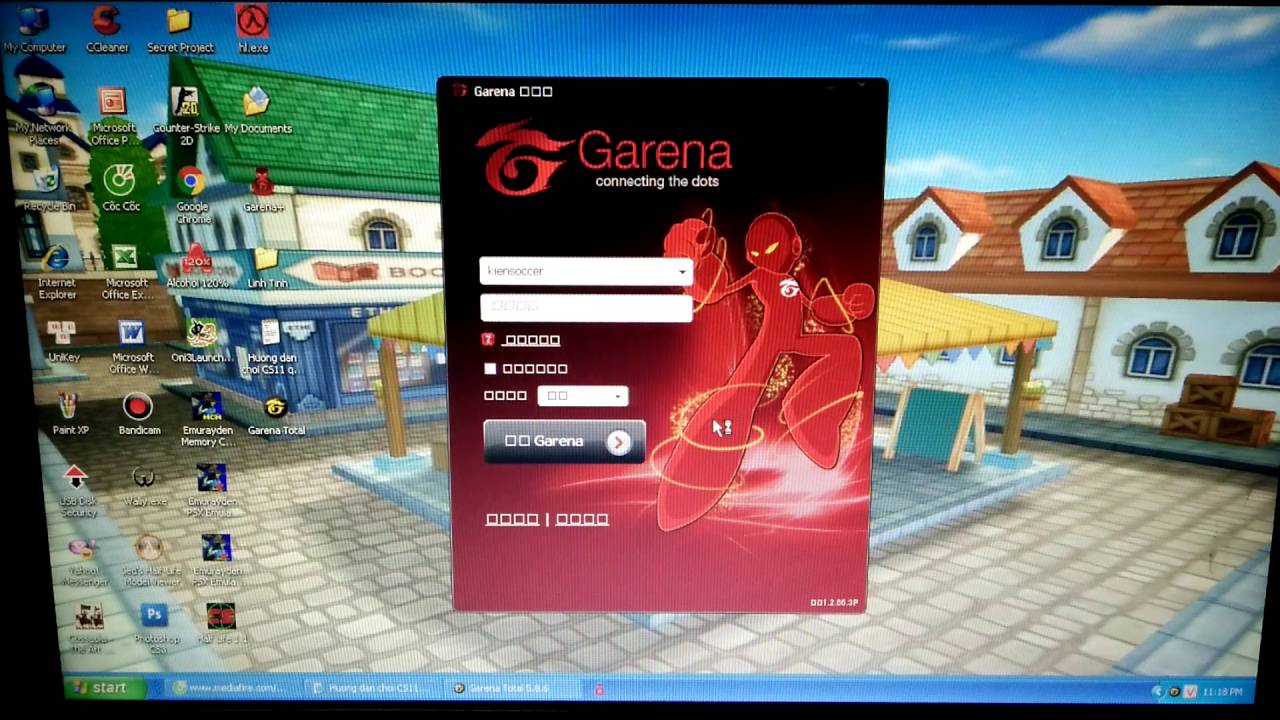The width and height of the screenshot is (1280, 720).
Task: Launch Alcohol 120% from desktop
Action: pos(197,265)
